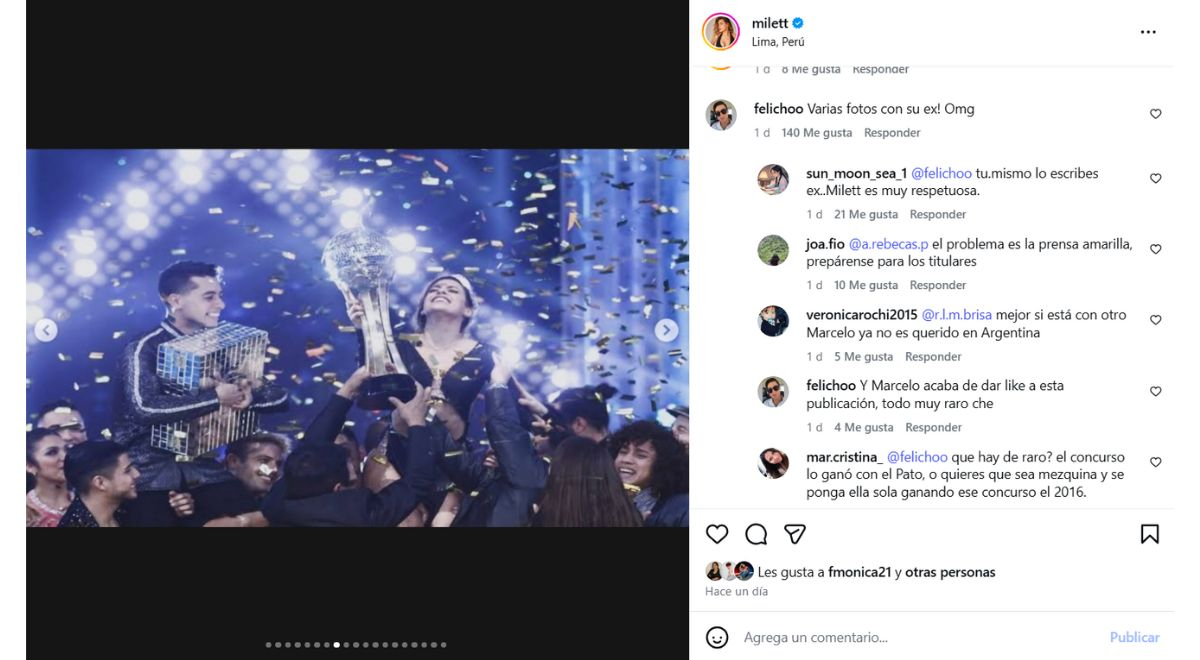Save post with bookmark icon
The height and width of the screenshot is (660, 1200).
(1150, 534)
